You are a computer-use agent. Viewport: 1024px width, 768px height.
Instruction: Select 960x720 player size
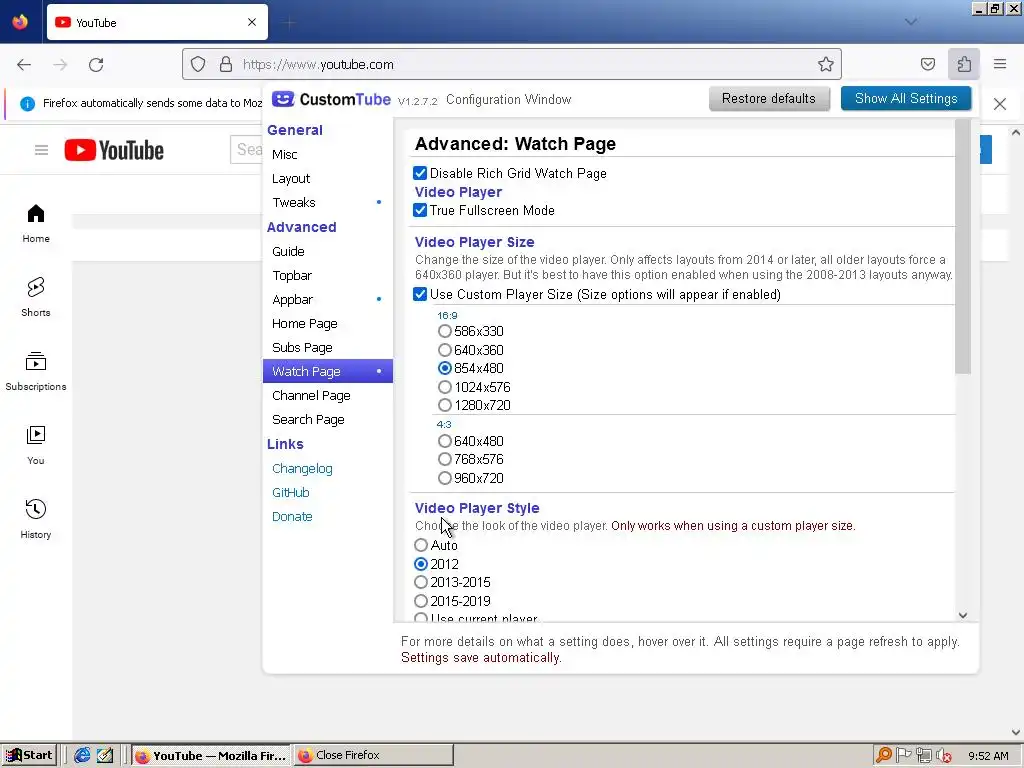tap(445, 478)
